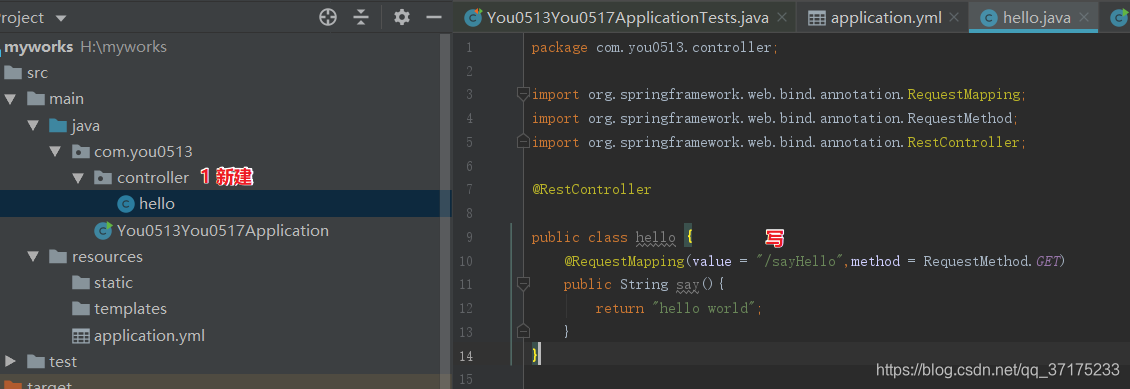Image resolution: width=1130 pixels, height=389 pixels.
Task: Collapse the java folder arrow
Action: pos(32,125)
